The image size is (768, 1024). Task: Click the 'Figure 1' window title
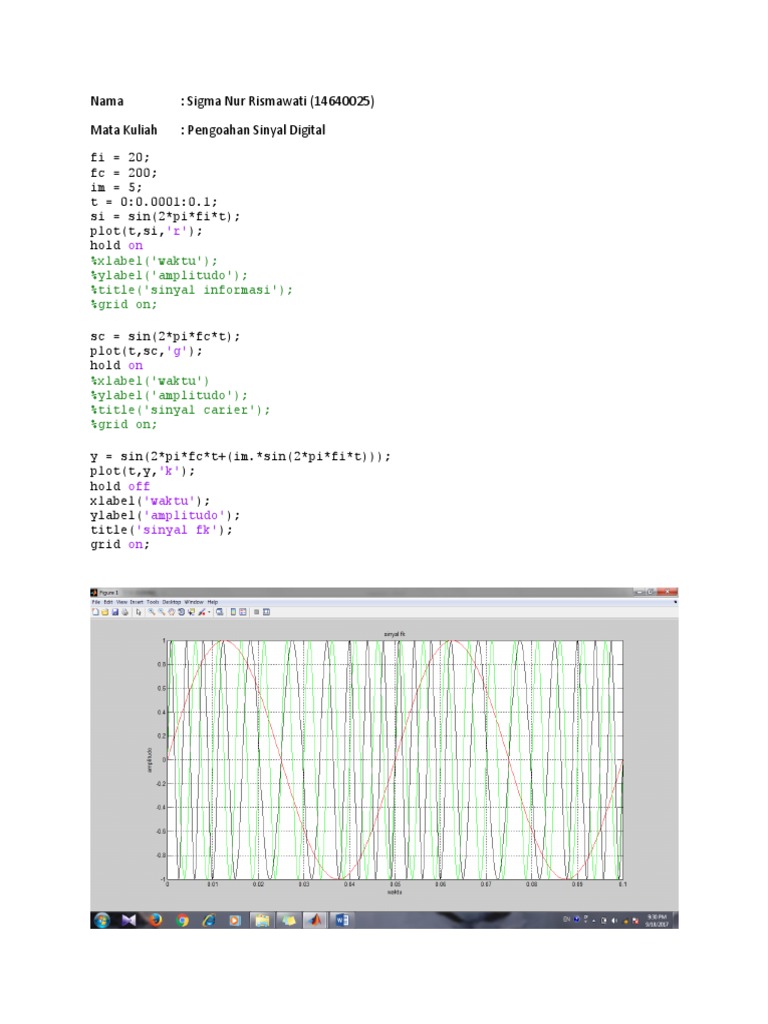pyautogui.click(x=108, y=592)
